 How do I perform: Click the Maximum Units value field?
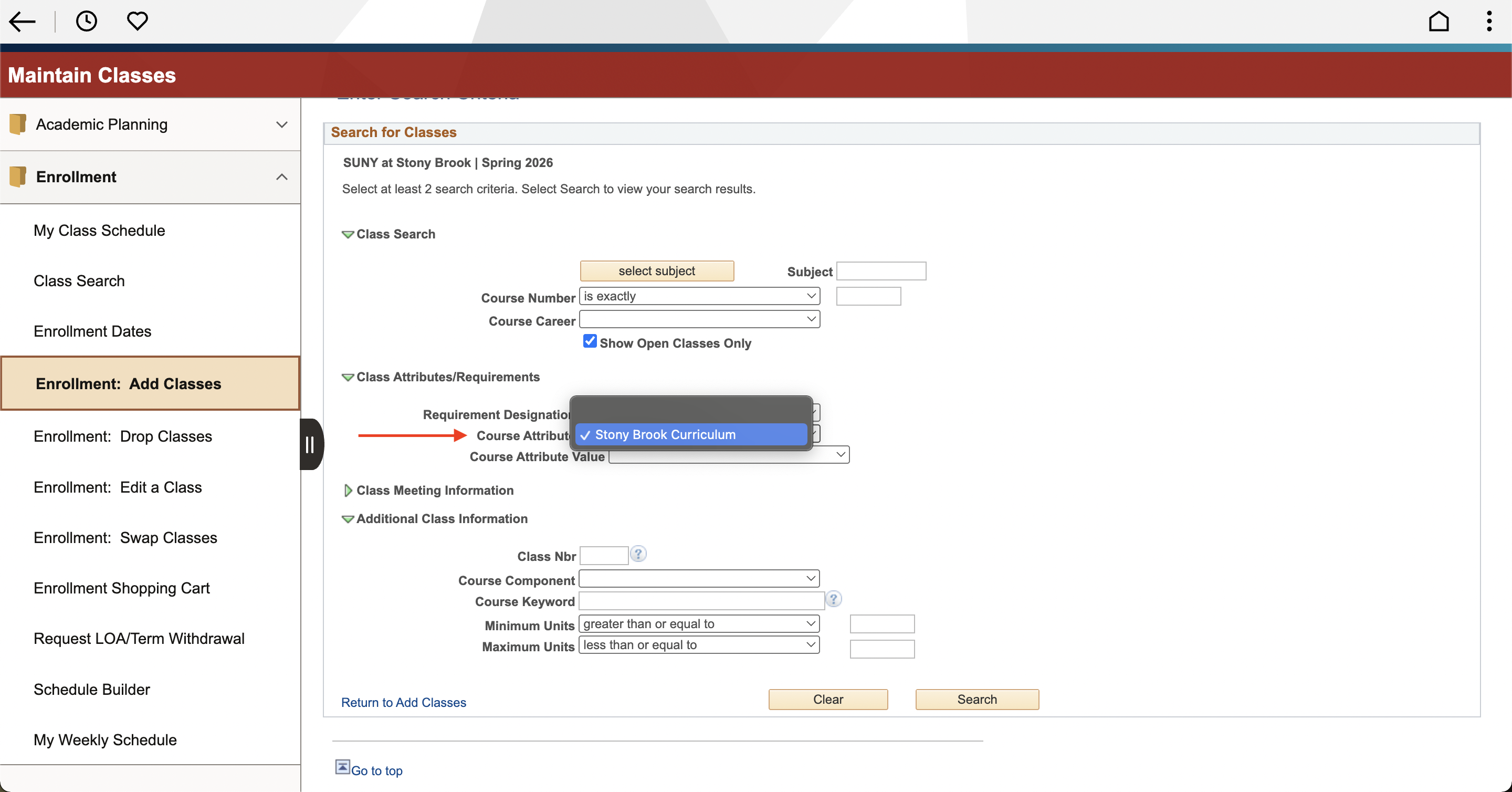coord(882,649)
